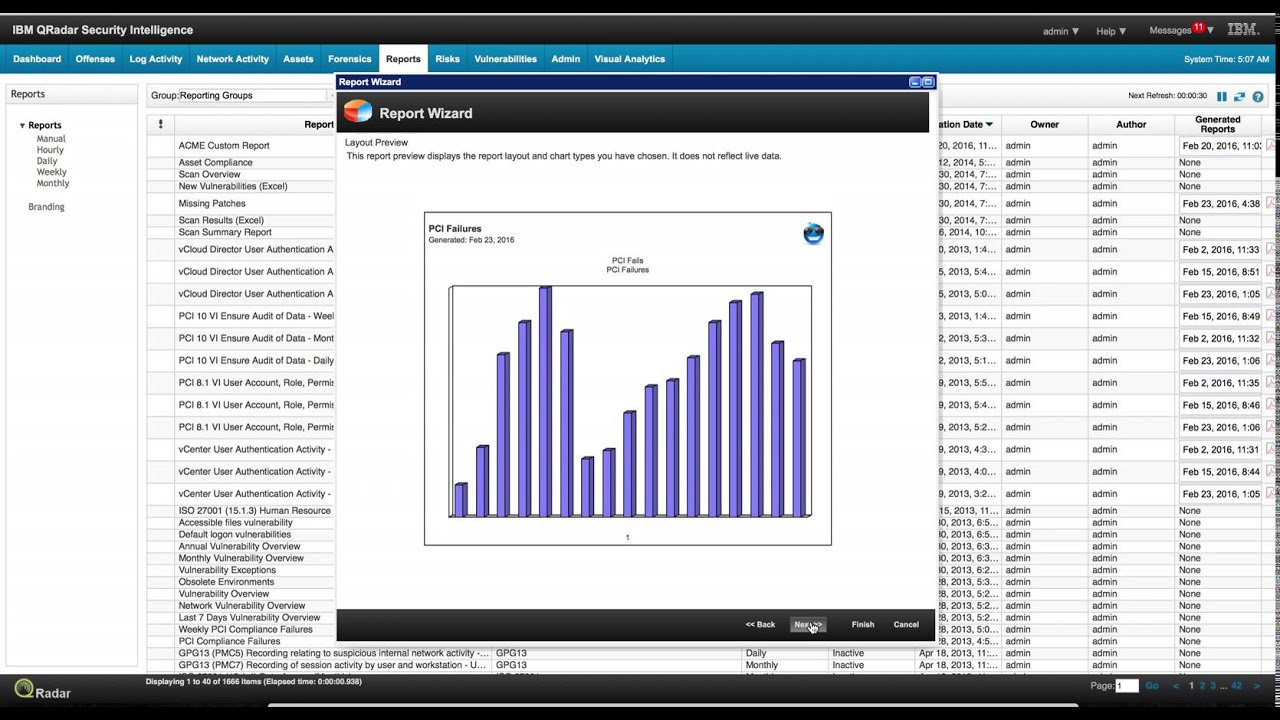The width and height of the screenshot is (1280, 720).
Task: Open the blue question-mark help icon
Action: click(x=1258, y=97)
